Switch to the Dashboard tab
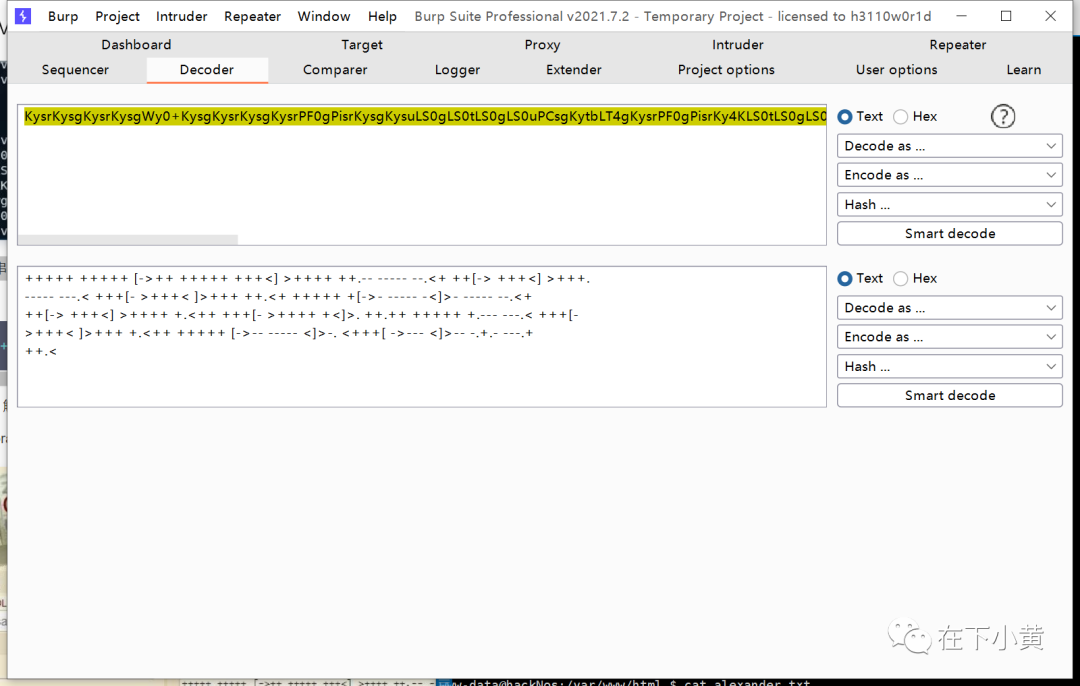 [x=136, y=45]
